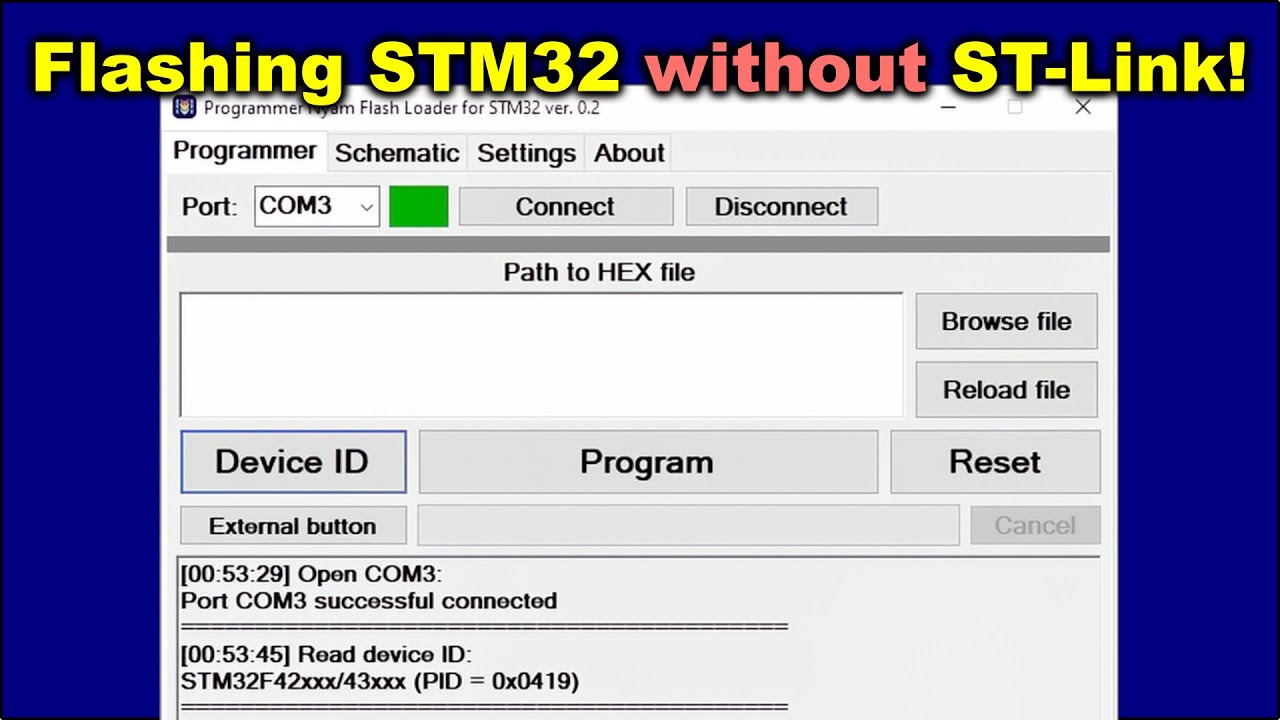Click the green connection status indicator
The height and width of the screenshot is (720, 1280).
(418, 206)
